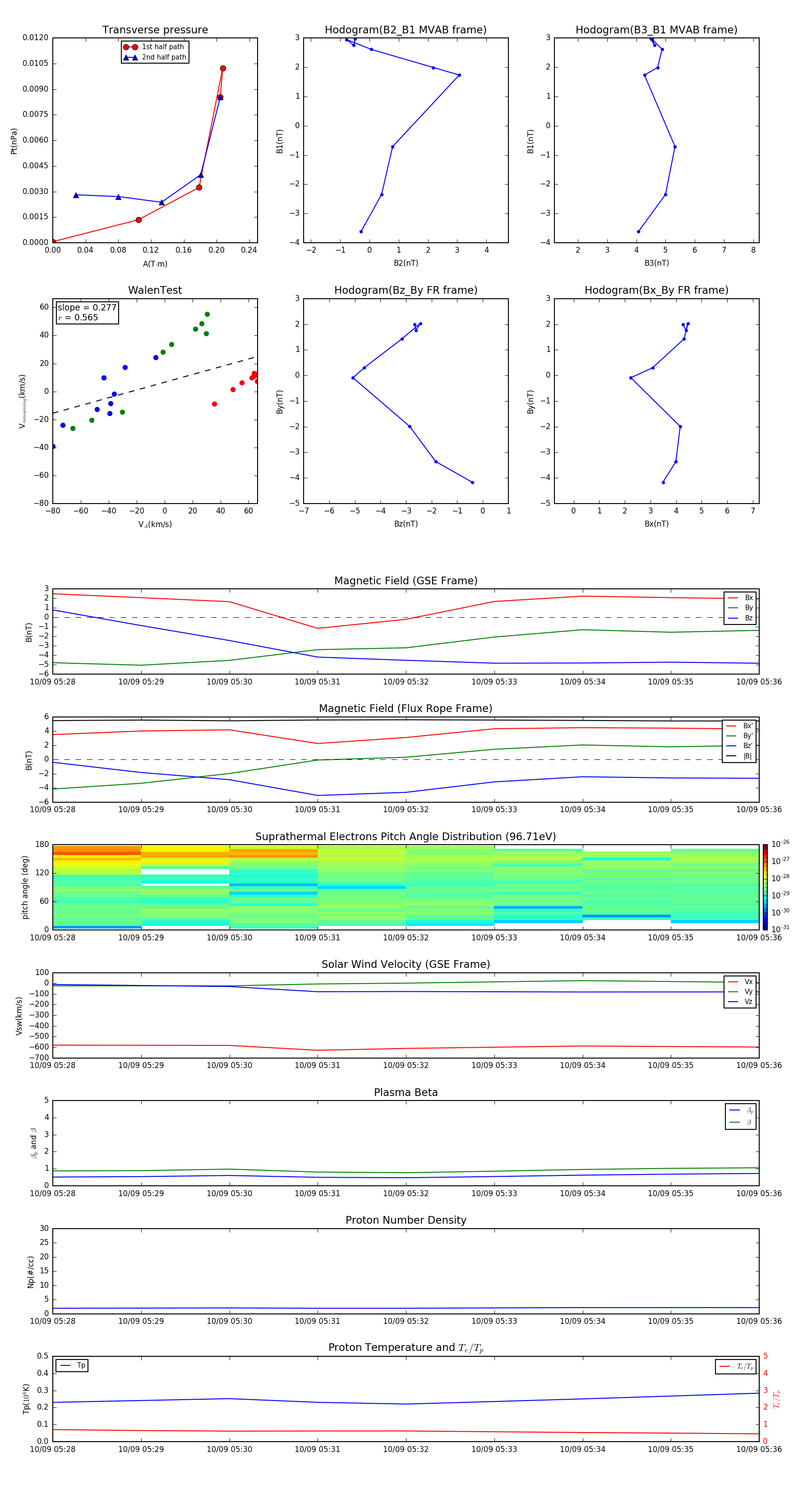The image size is (812, 1489).
Task: Select the 'Proton Temperature and Te/Tp' title
Action: pos(406,1348)
